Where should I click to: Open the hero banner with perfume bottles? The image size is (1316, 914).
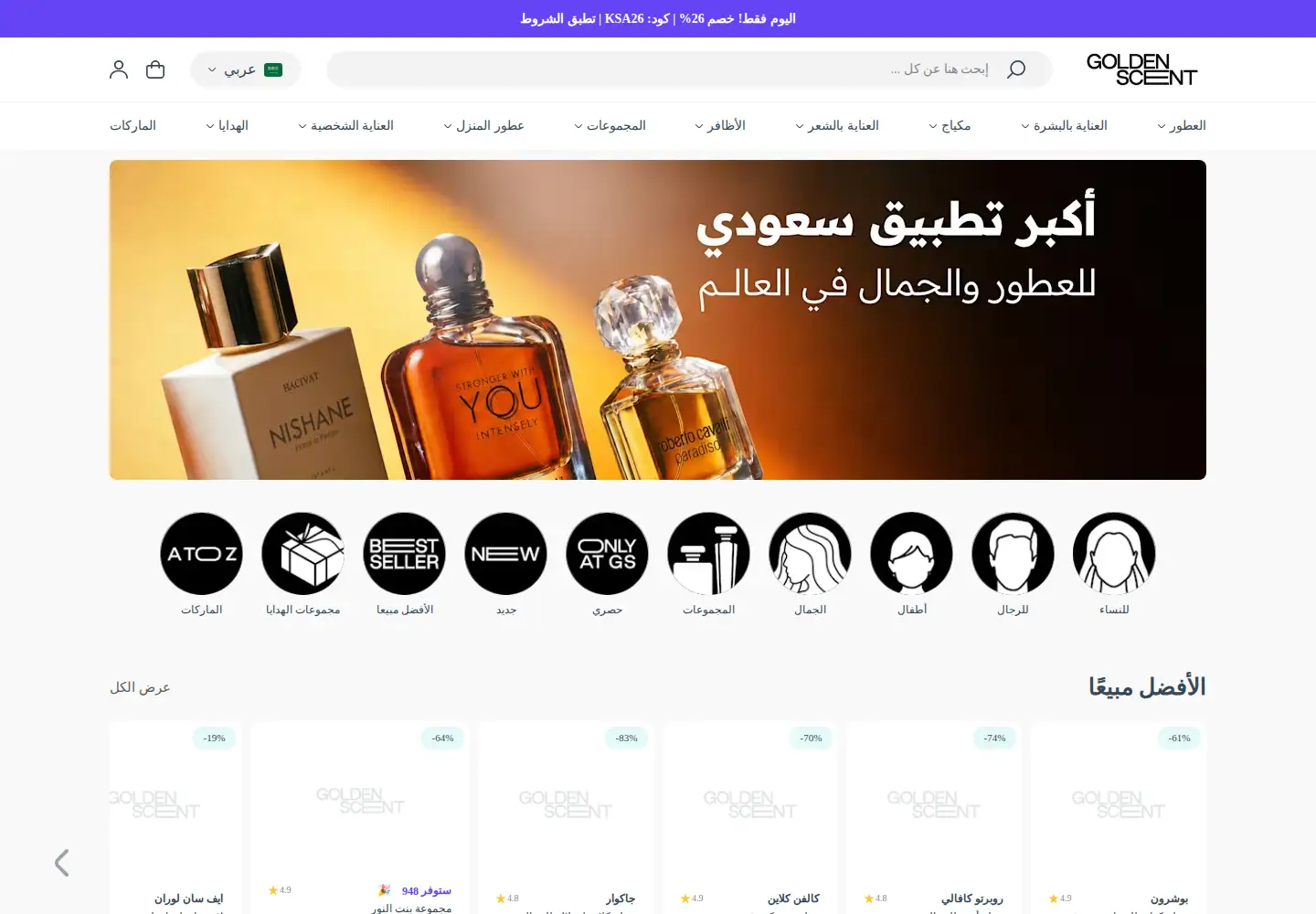click(658, 320)
